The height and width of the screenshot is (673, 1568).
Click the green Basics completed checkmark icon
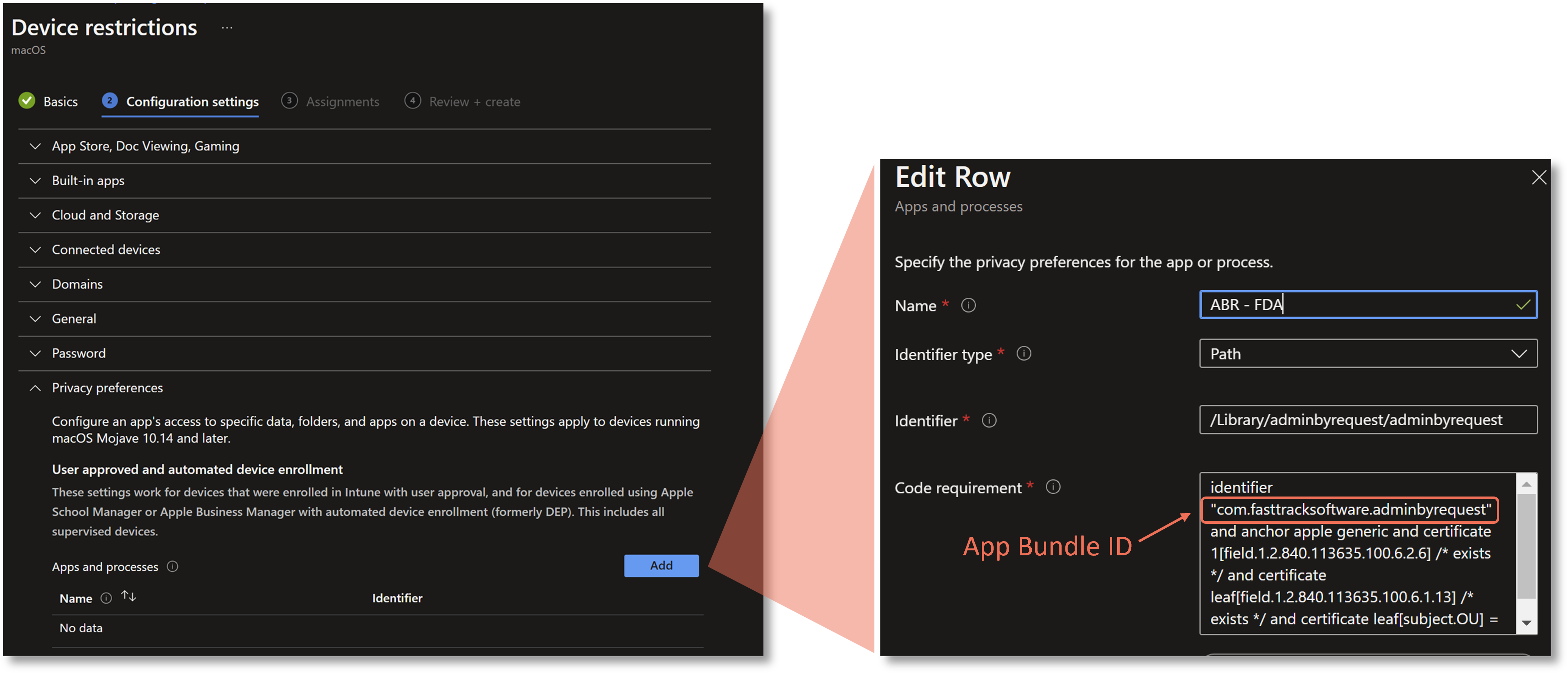tap(27, 100)
